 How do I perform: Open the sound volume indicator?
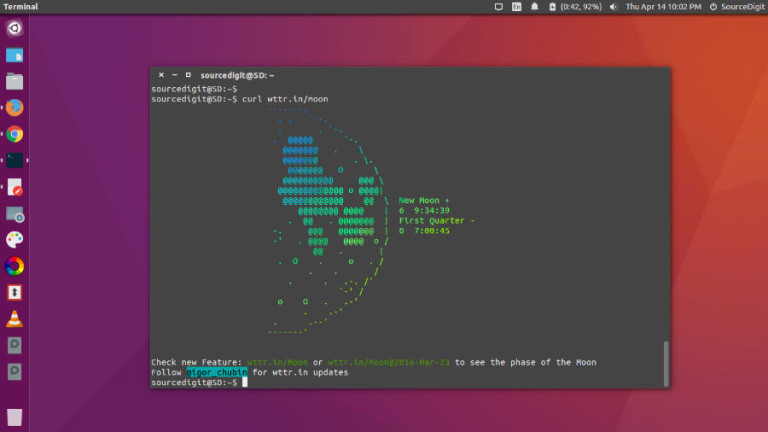[x=613, y=6]
